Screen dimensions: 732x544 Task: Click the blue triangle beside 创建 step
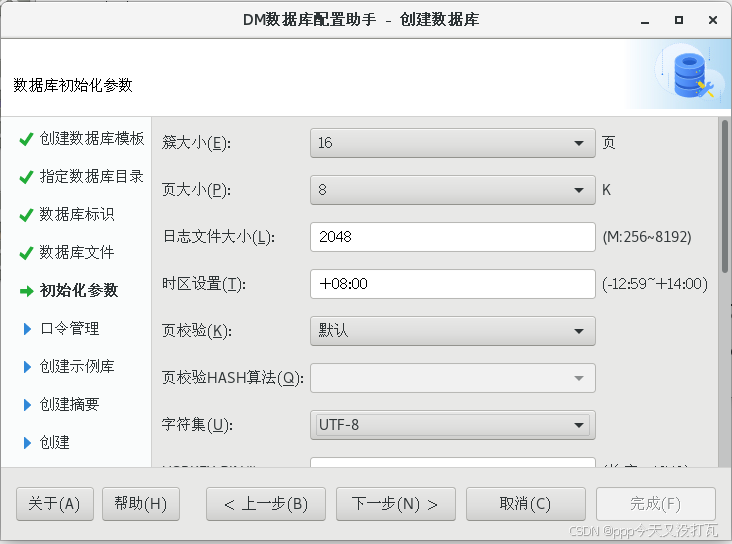27,443
